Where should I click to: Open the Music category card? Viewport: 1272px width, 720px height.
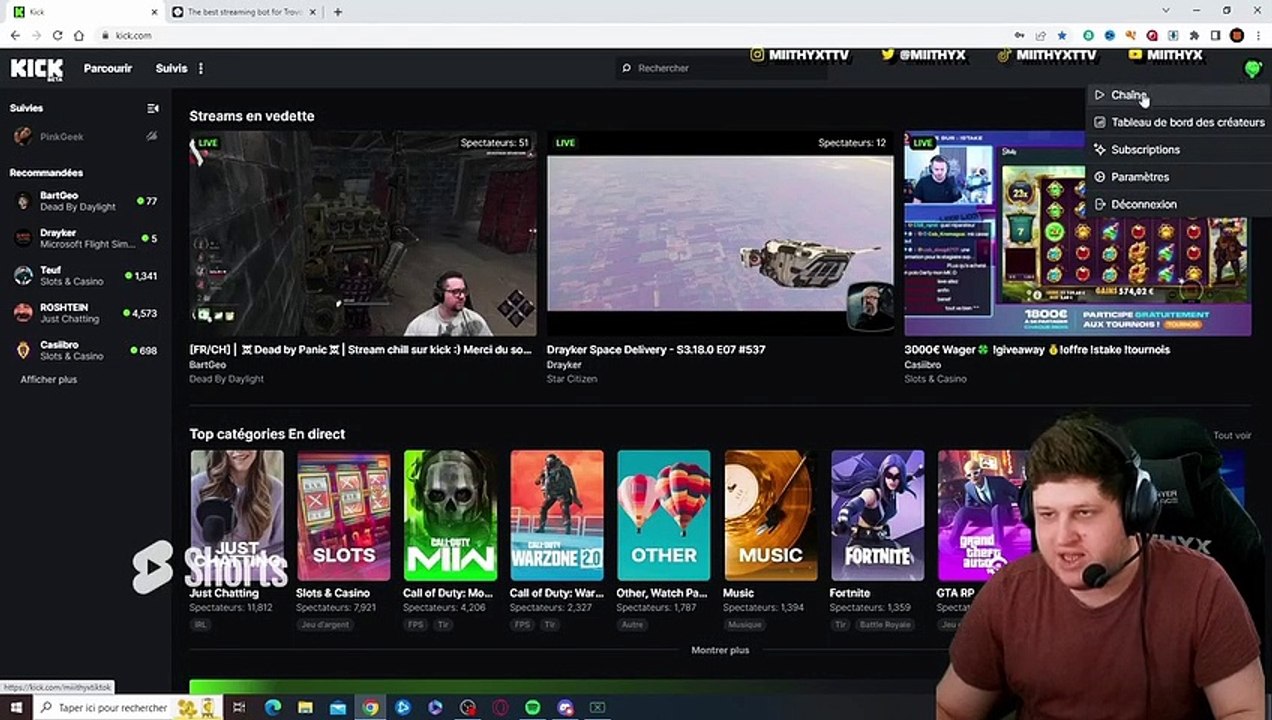[770, 515]
